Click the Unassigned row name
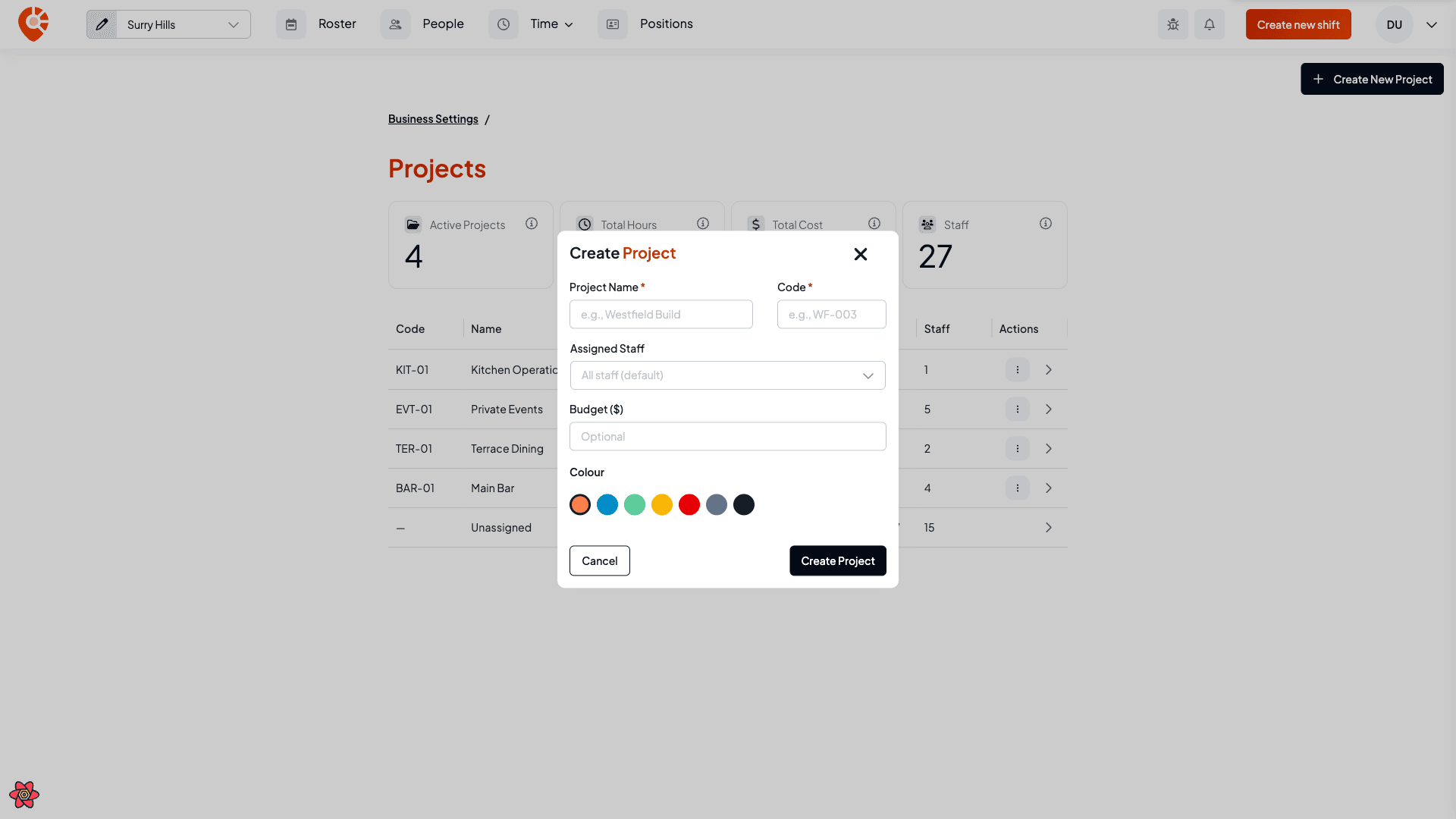This screenshot has height=819, width=1456. tap(501, 528)
